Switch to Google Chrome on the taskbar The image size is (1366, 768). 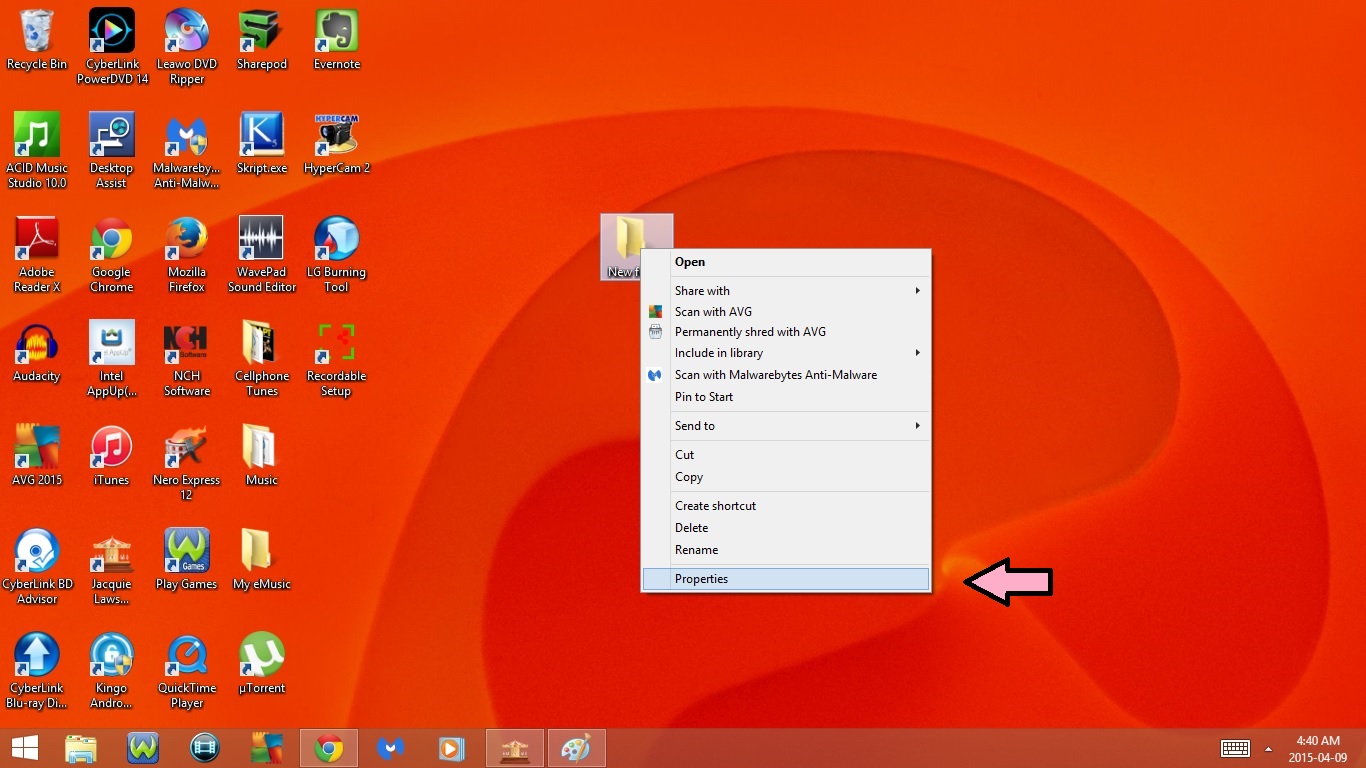point(329,748)
